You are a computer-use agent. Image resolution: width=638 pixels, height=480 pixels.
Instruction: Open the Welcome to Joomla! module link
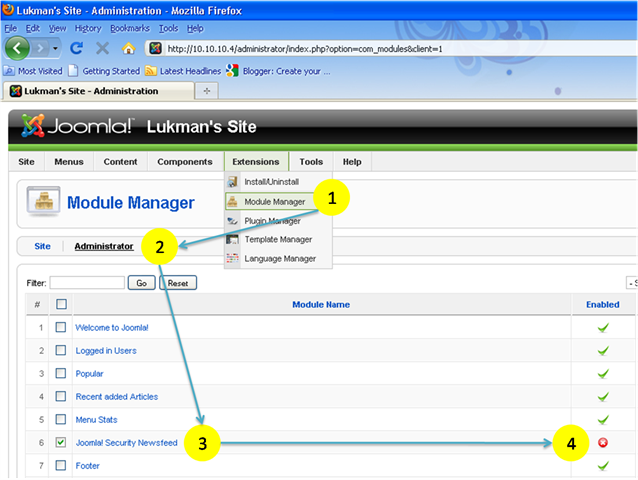pyautogui.click(x=112, y=327)
